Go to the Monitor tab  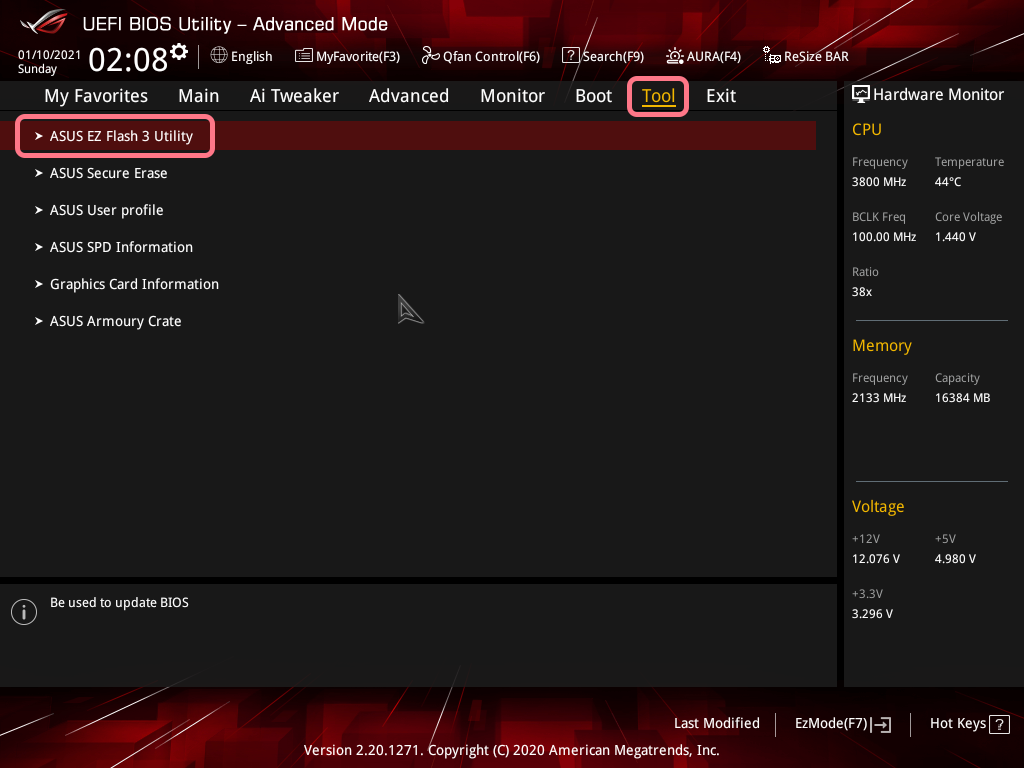512,96
